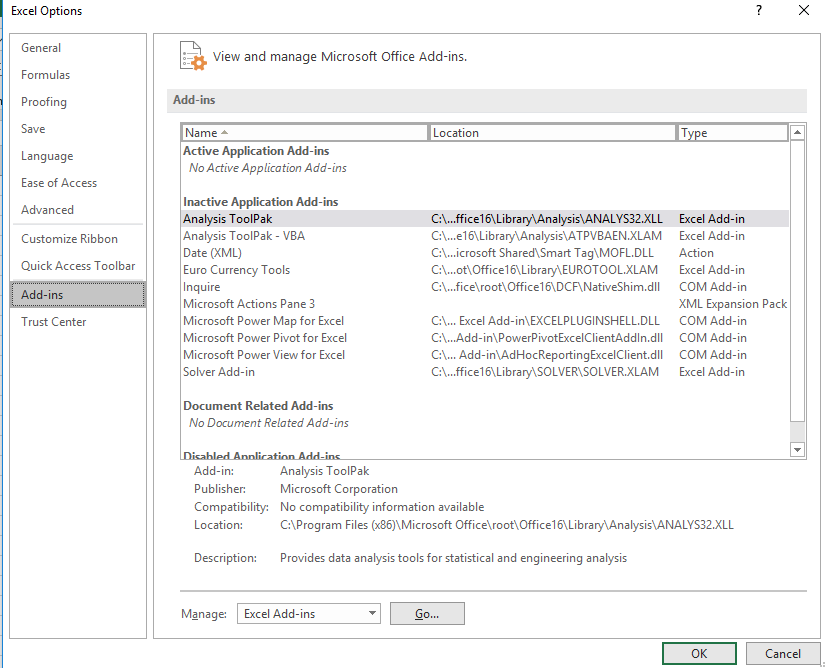Select the Euro Currency Tools row
Screen dimensions: 826x668
point(485,270)
